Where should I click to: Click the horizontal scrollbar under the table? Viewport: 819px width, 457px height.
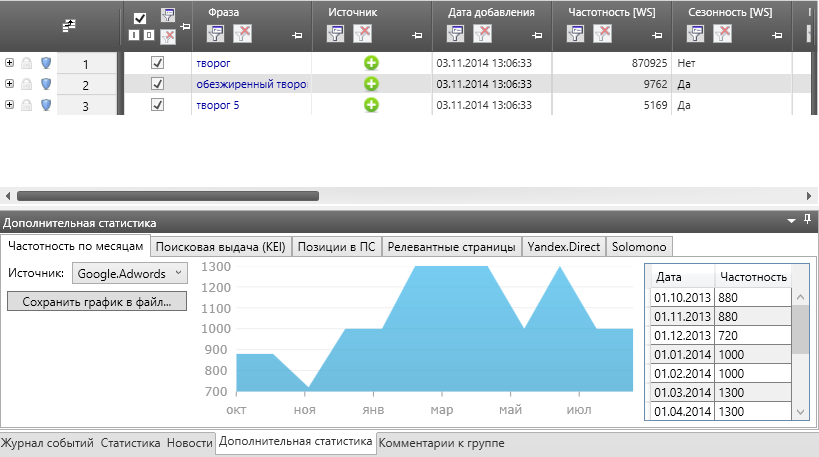coord(168,196)
